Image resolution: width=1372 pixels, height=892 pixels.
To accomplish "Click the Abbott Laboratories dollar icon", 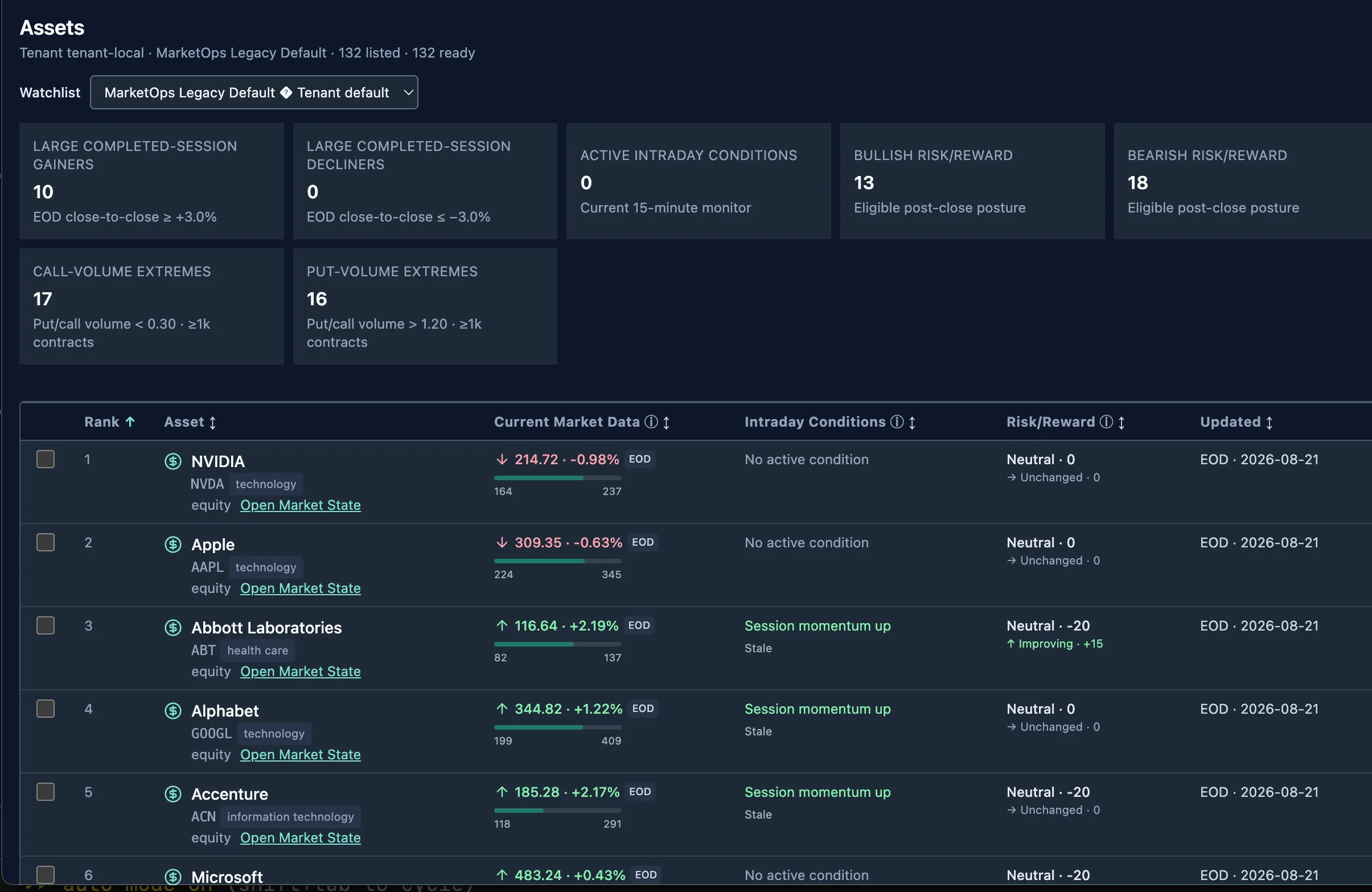I will click(x=173, y=627).
